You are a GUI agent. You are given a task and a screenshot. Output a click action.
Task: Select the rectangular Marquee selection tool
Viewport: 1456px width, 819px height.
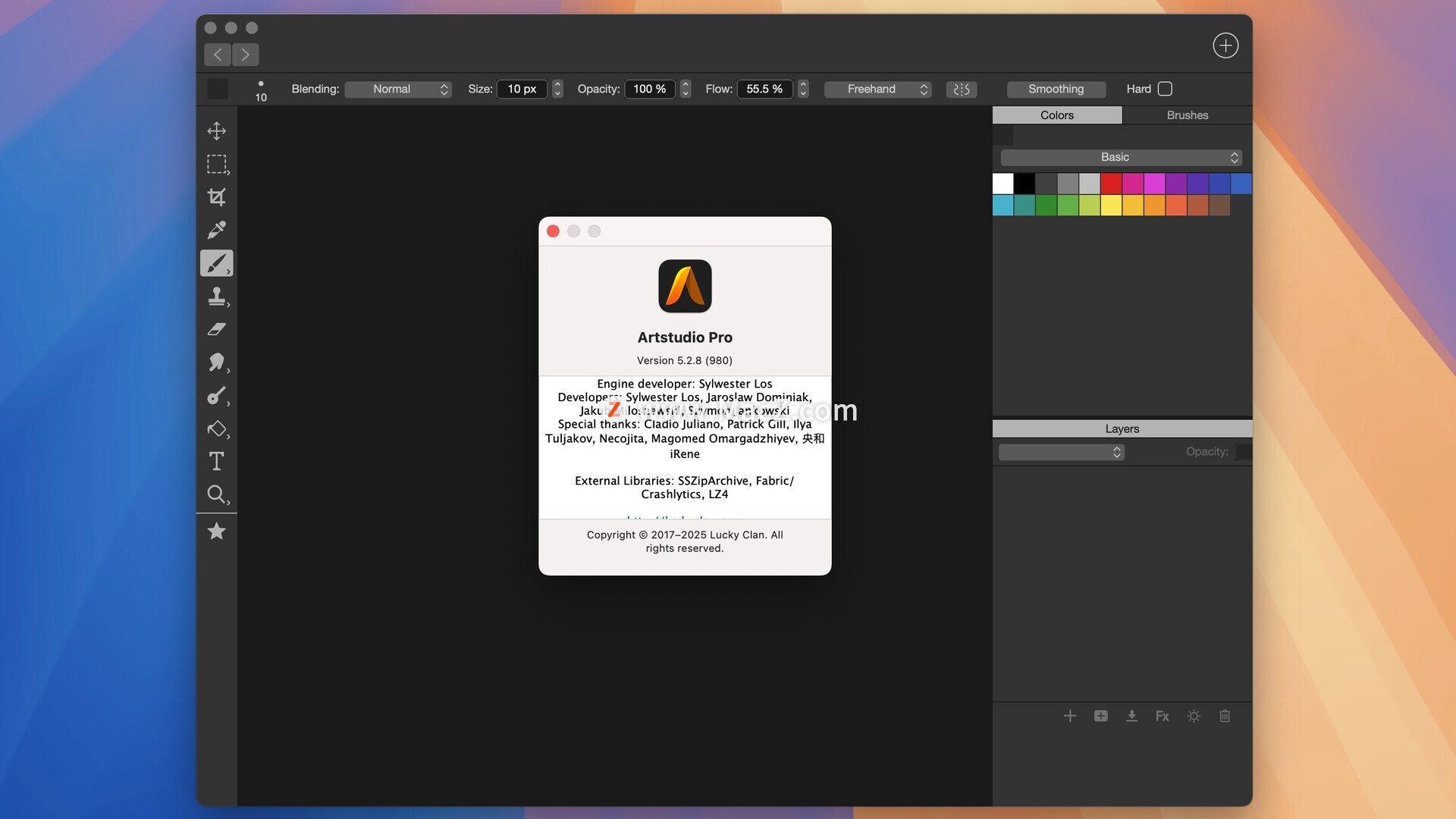(217, 165)
